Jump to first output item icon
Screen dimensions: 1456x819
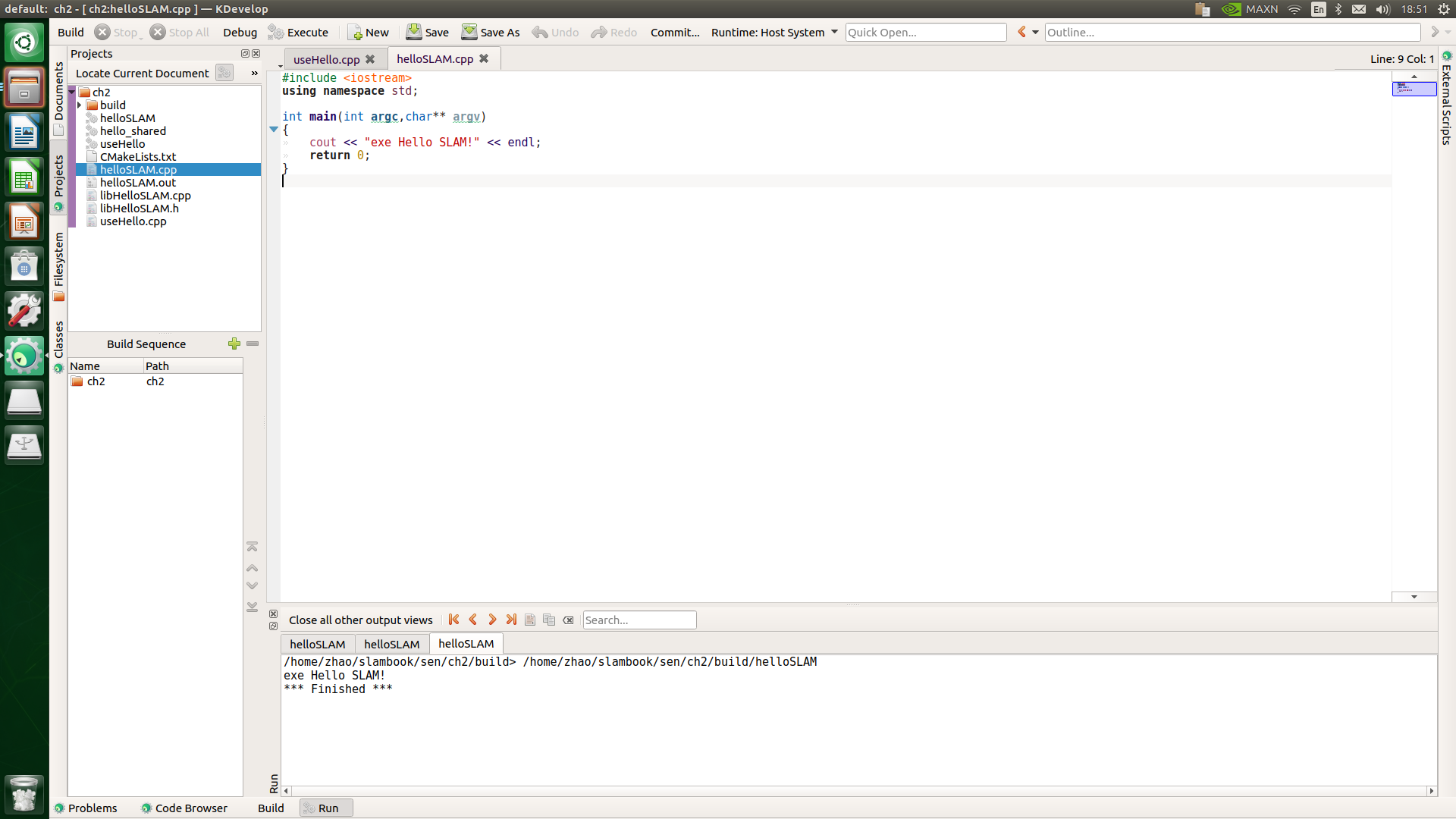point(453,620)
